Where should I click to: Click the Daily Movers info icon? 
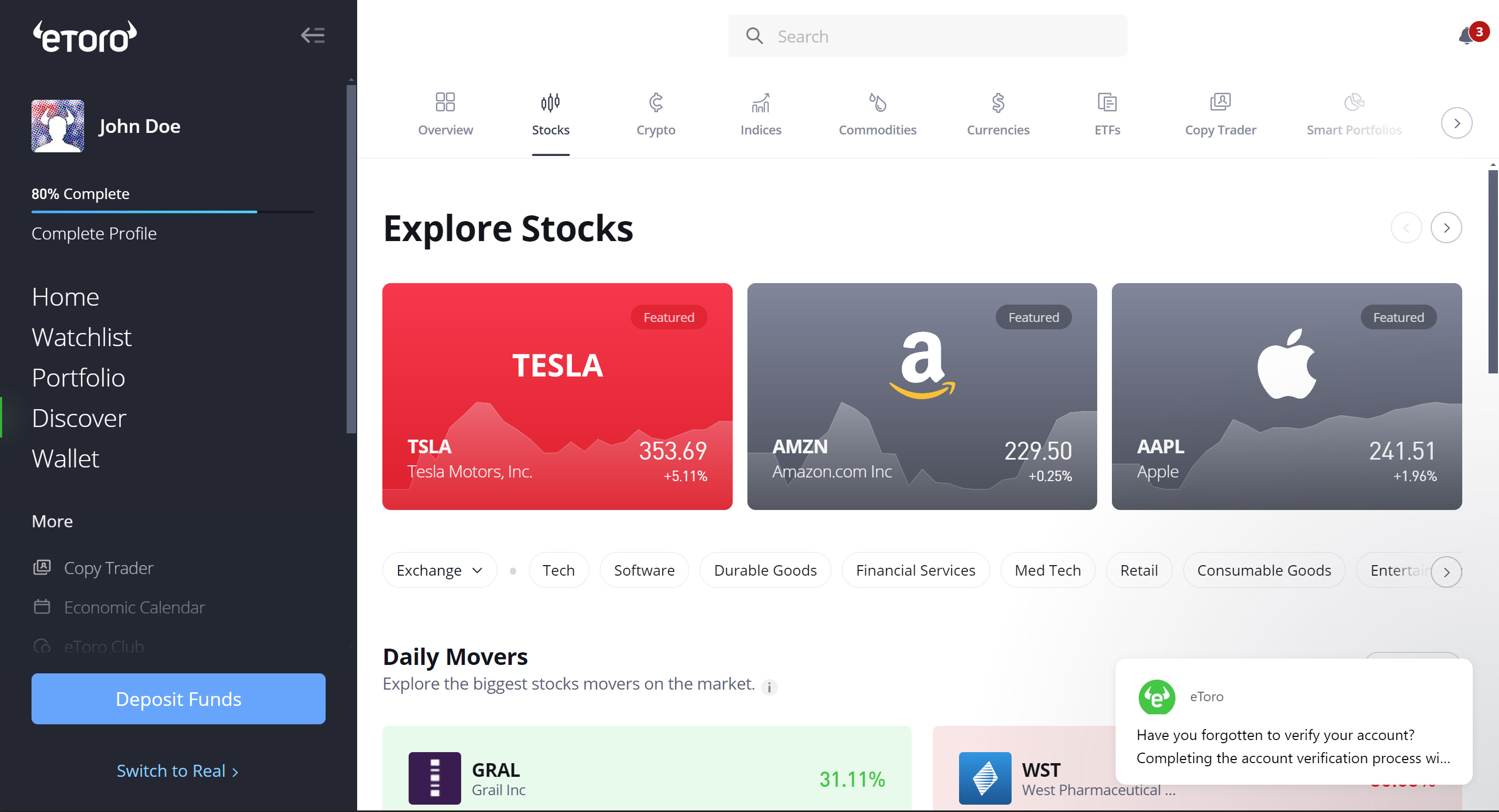pos(769,688)
